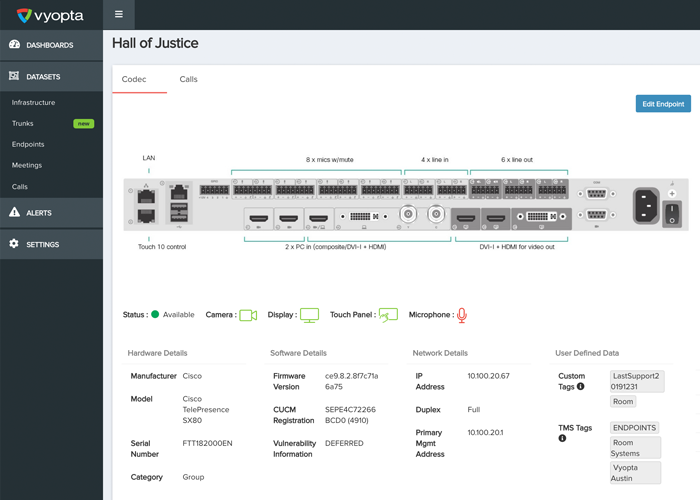
Task: Click the Hall of Justice page title
Action: coord(155,43)
